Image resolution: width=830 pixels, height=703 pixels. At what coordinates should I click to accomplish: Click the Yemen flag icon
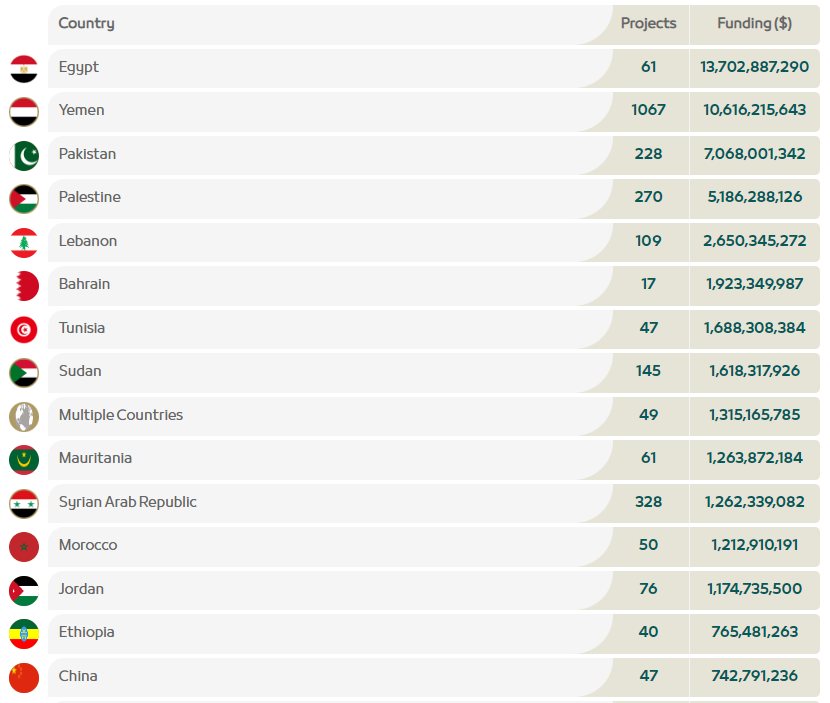(24, 112)
